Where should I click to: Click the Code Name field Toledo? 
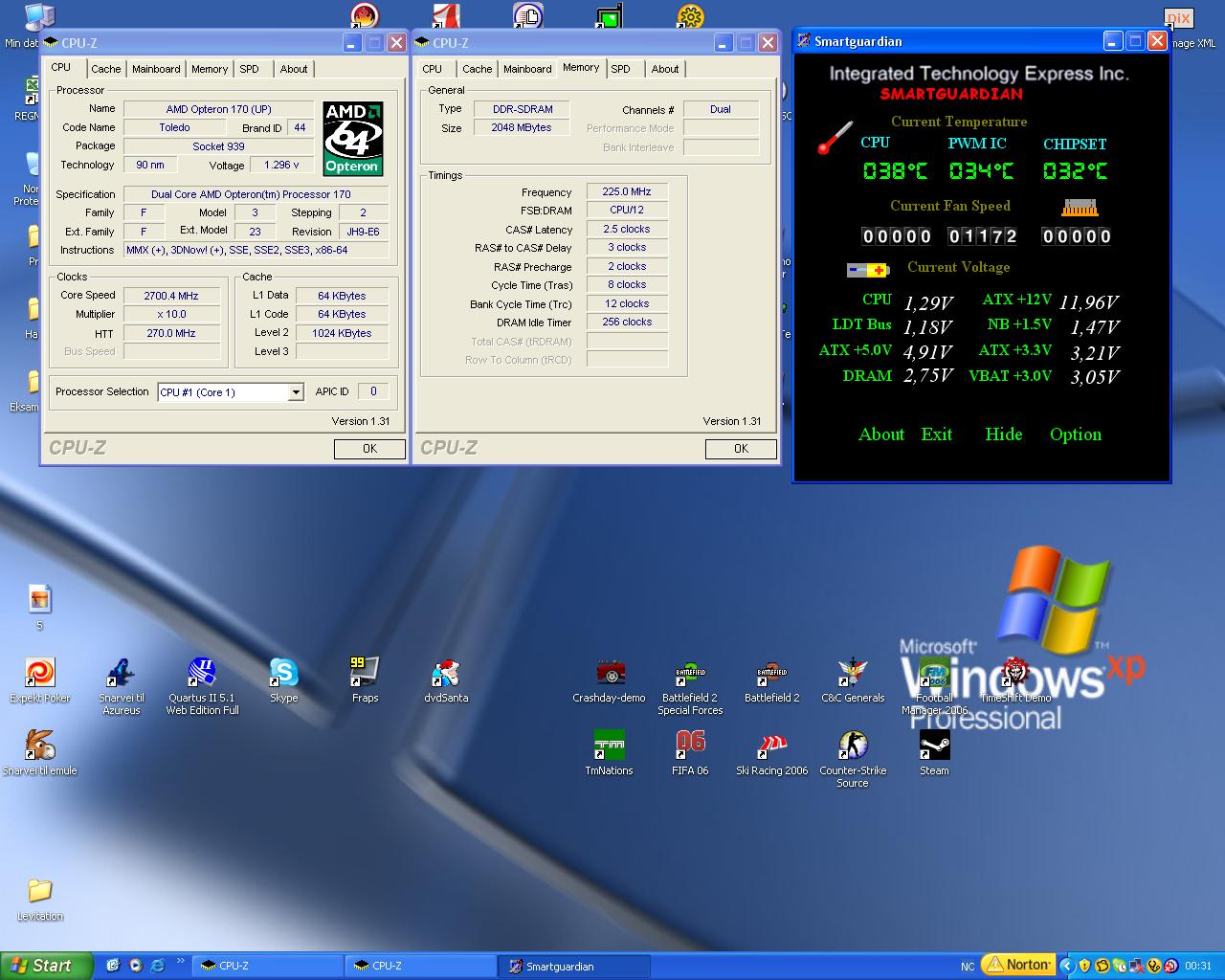pos(174,127)
